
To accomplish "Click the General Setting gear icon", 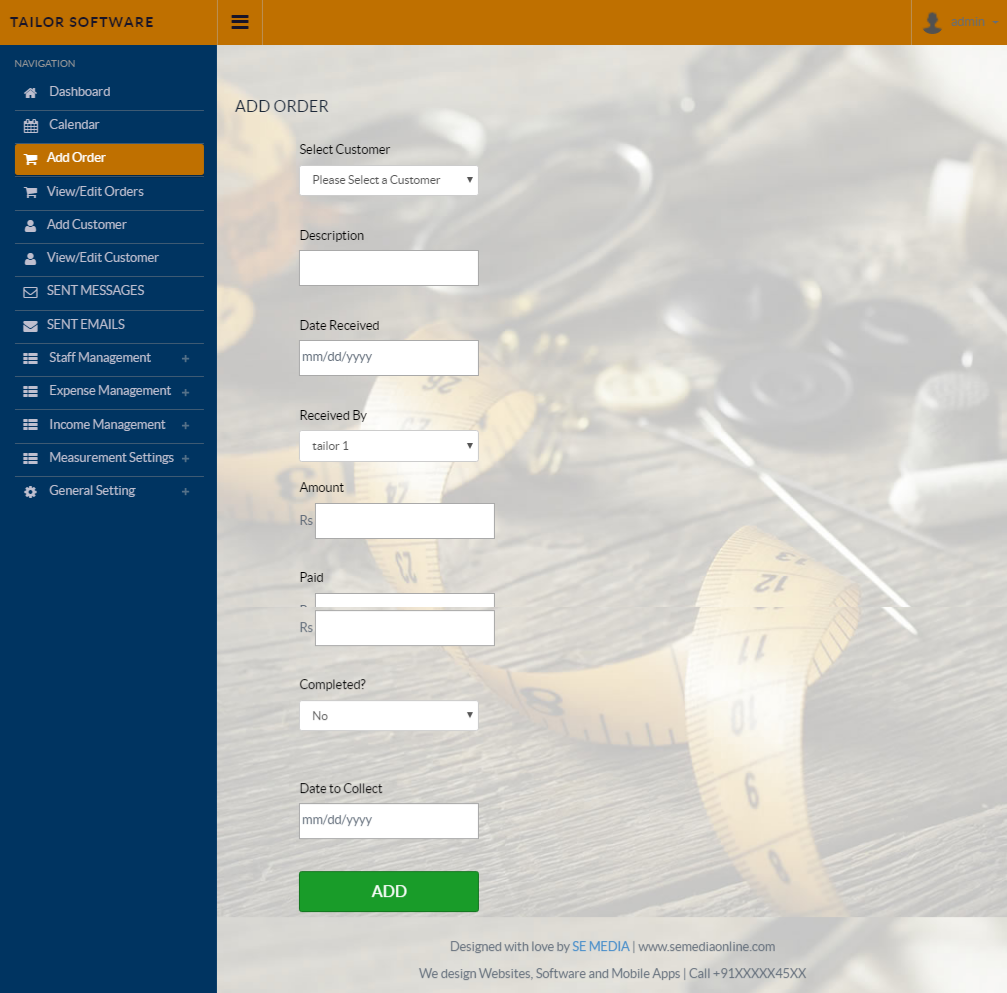I will tap(30, 492).
